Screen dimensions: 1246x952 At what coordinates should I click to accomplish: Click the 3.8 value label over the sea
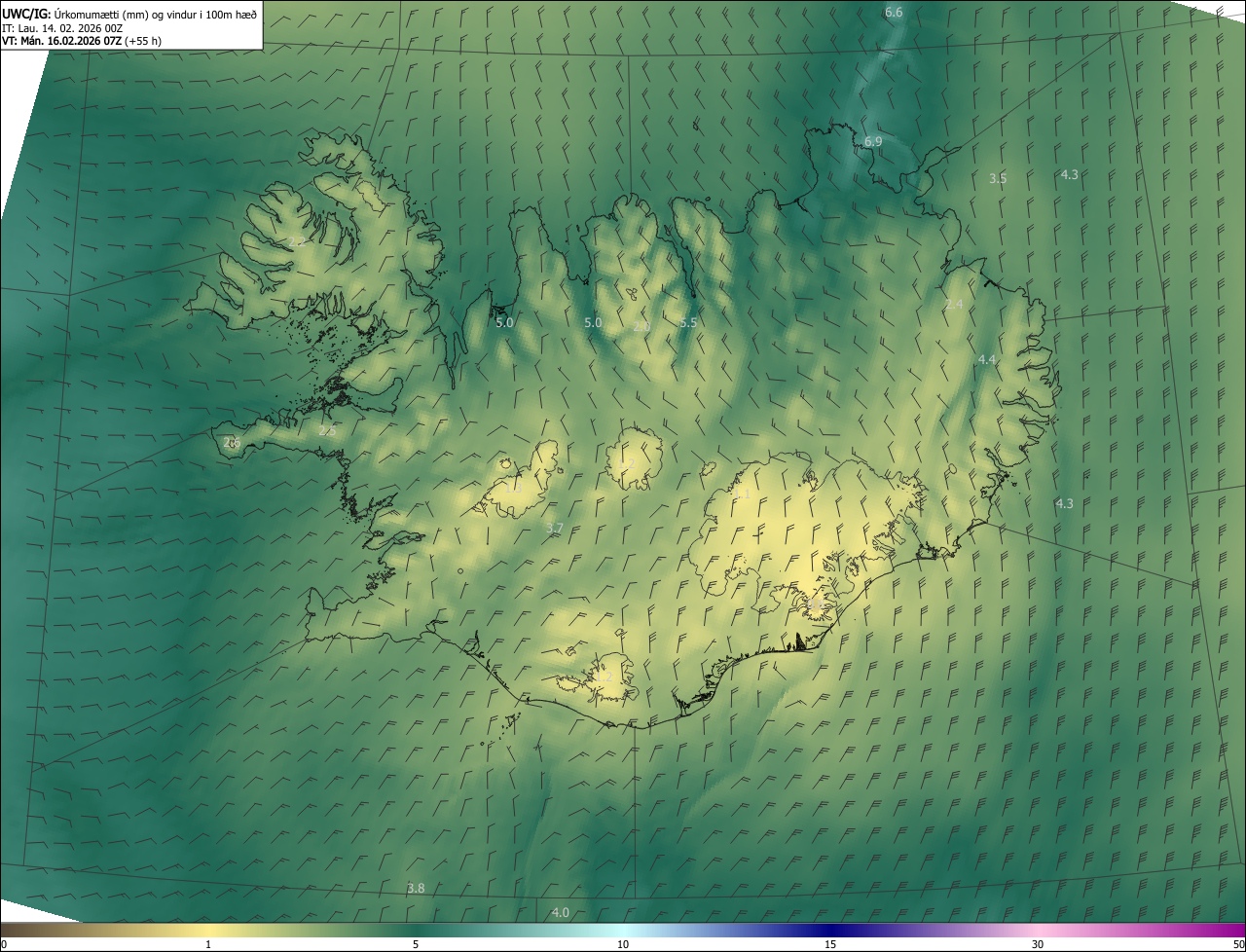(x=416, y=889)
